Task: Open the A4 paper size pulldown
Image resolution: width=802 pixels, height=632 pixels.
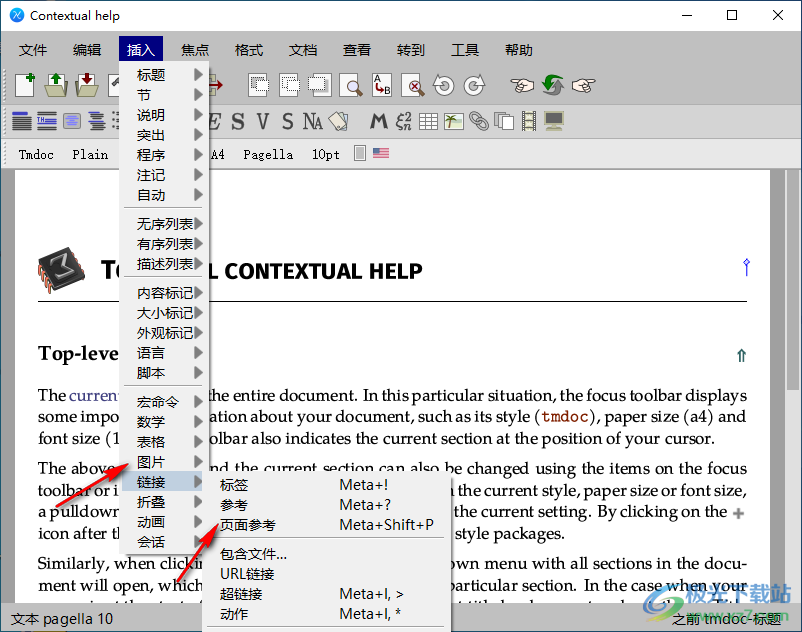Action: pos(217,154)
